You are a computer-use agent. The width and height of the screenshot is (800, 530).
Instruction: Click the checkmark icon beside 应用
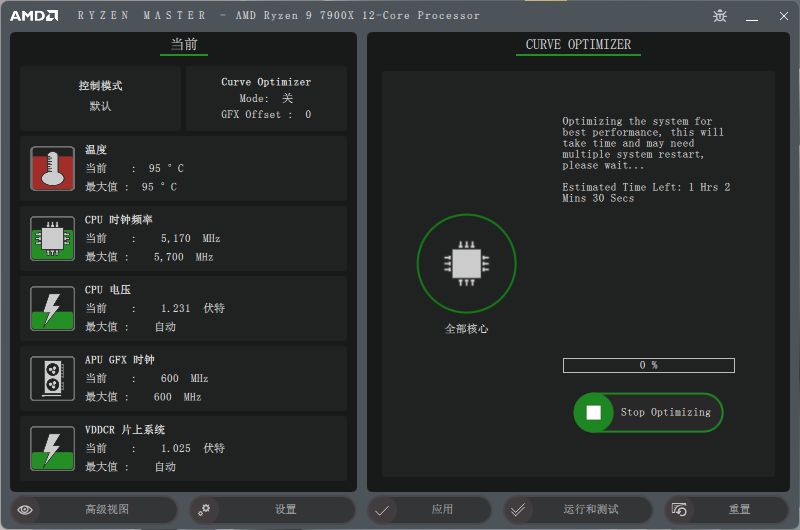pyautogui.click(x=382, y=510)
